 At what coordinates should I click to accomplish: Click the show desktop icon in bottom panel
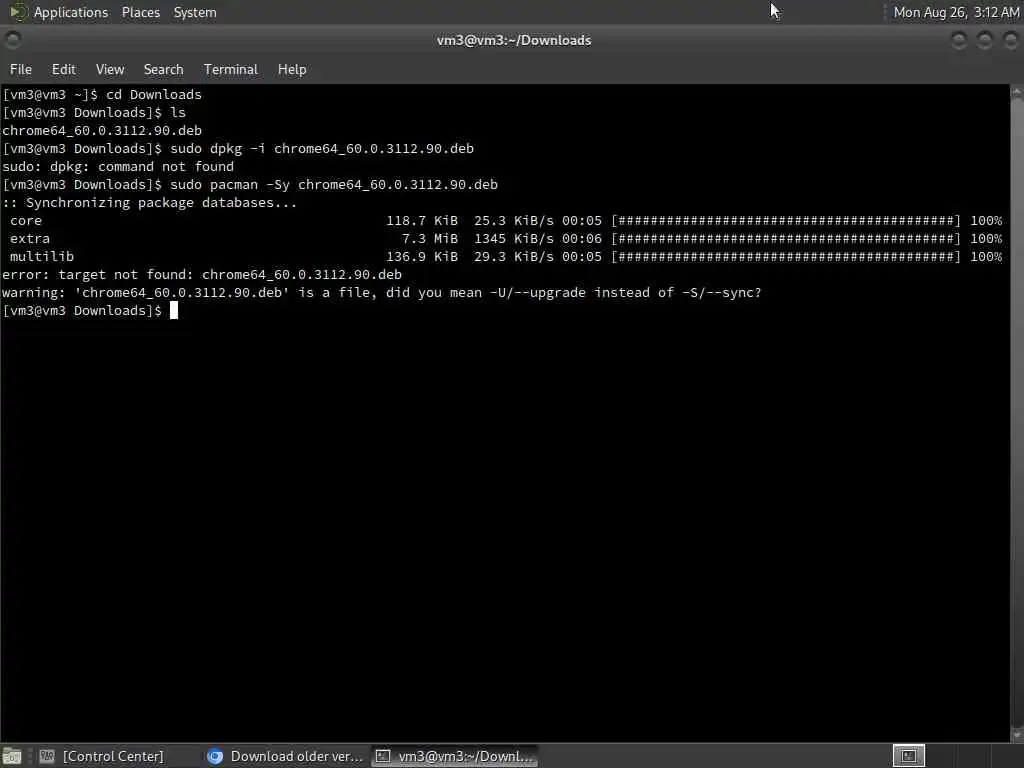(x=12, y=756)
